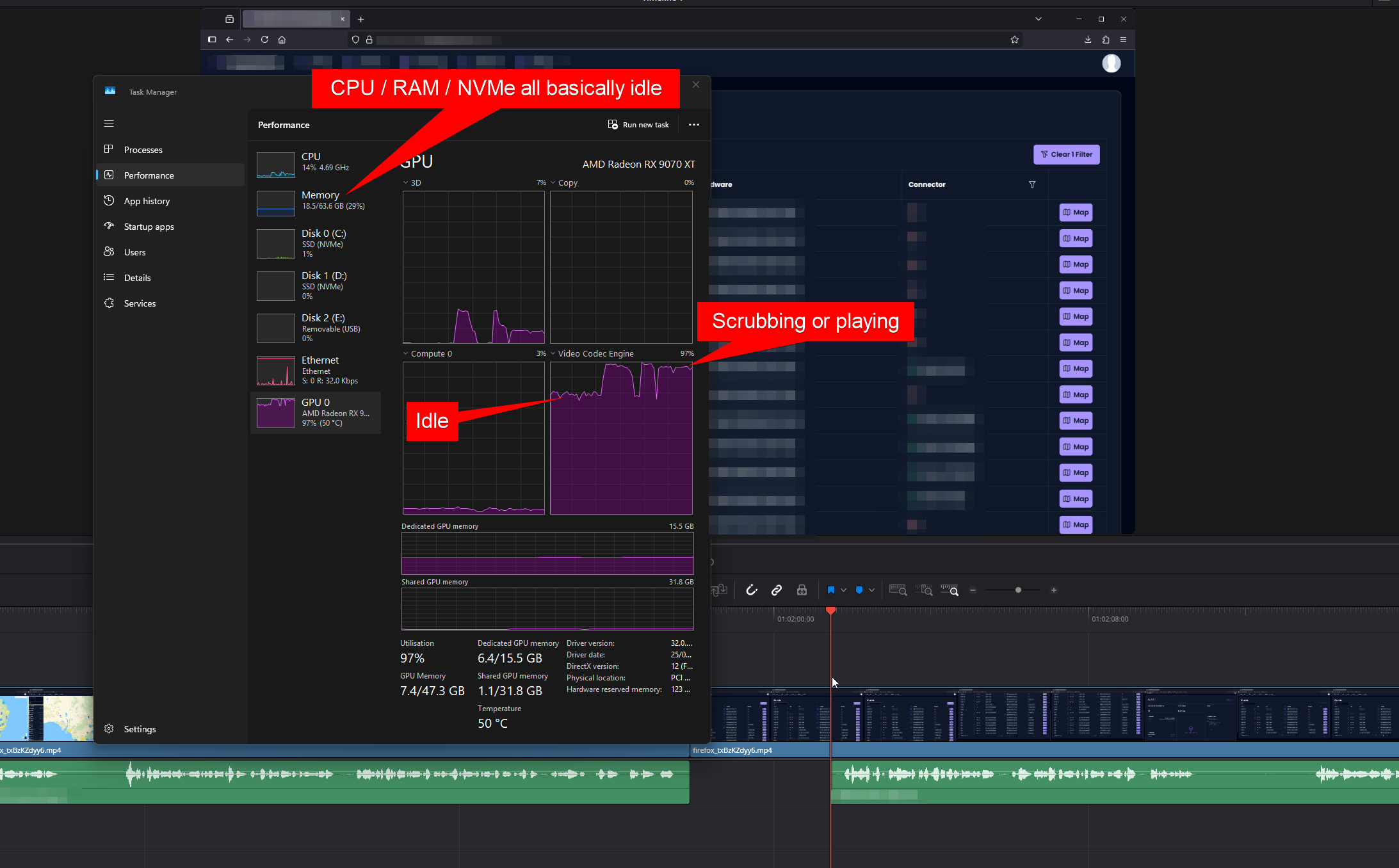Open App history in Task Manager
This screenshot has height=868, width=1399.
coord(170,201)
